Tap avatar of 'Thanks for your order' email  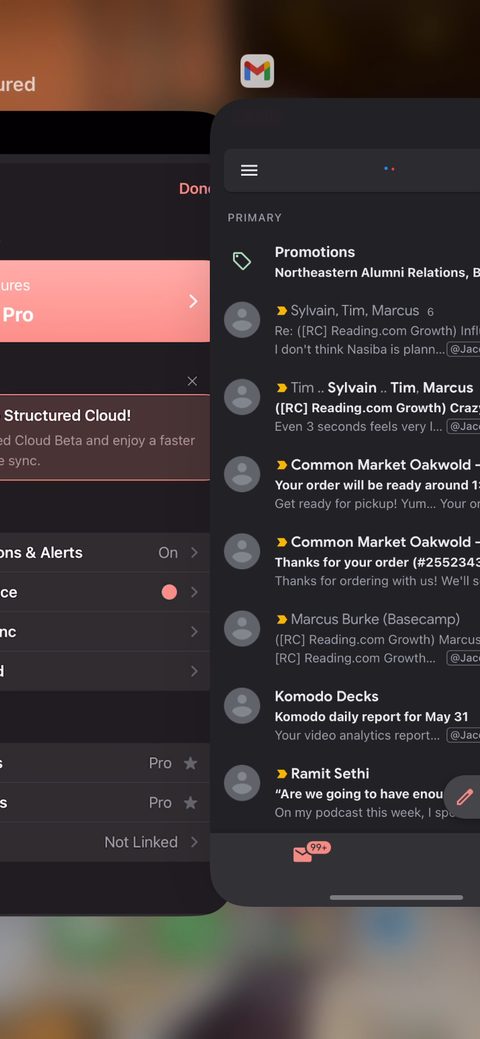tap(242, 551)
